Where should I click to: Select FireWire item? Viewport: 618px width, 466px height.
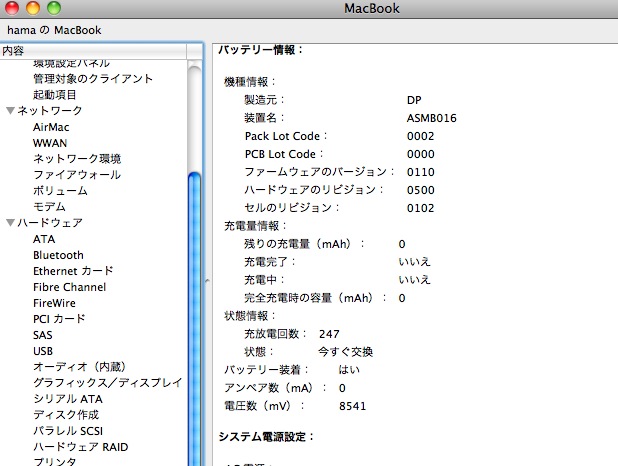click(54, 303)
